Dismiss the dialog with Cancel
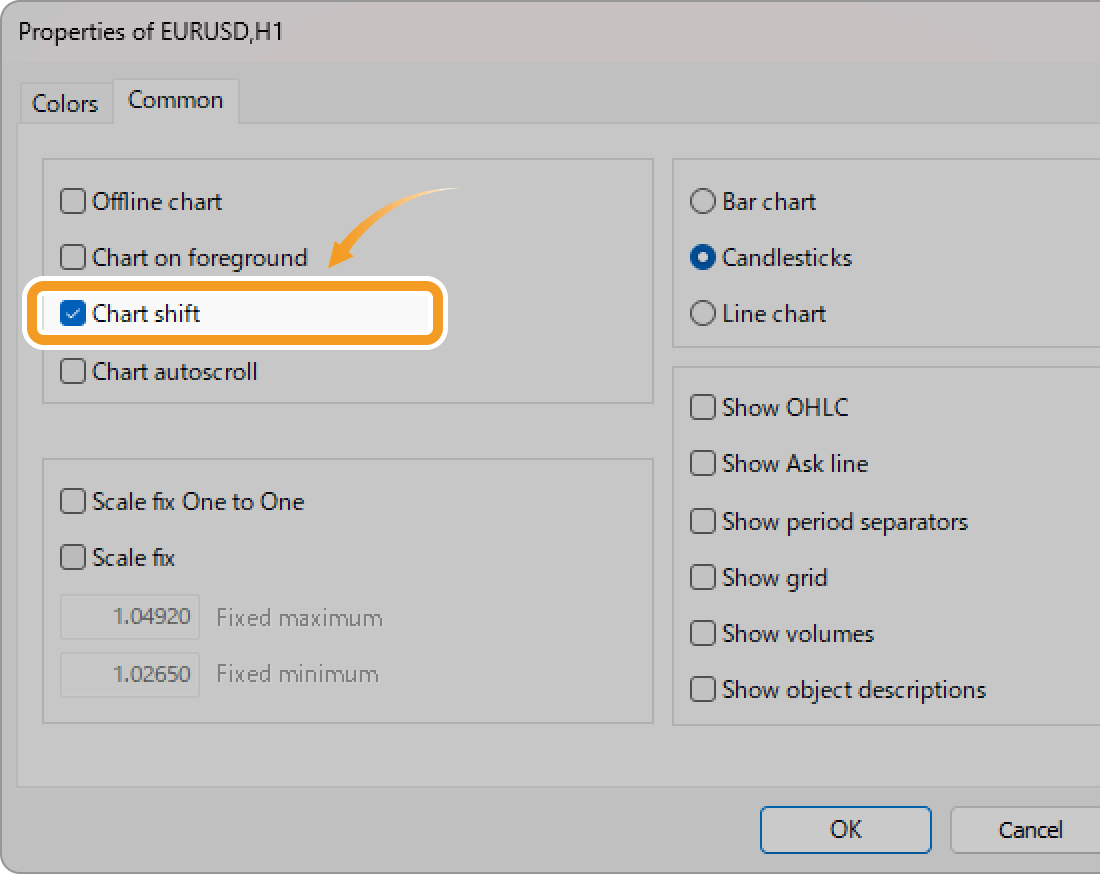Viewport: 1100px width, 874px height. pyautogui.click(x=1031, y=829)
